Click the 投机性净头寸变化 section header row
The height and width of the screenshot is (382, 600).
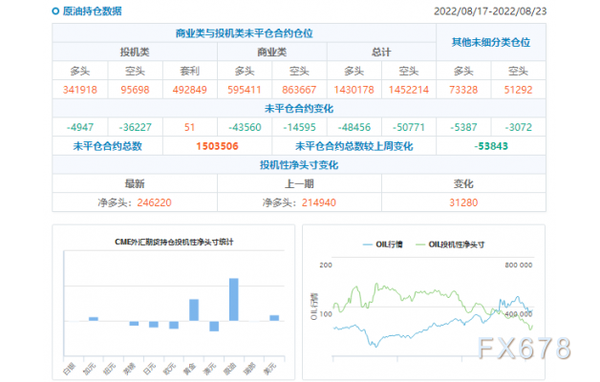pyautogui.click(x=299, y=165)
